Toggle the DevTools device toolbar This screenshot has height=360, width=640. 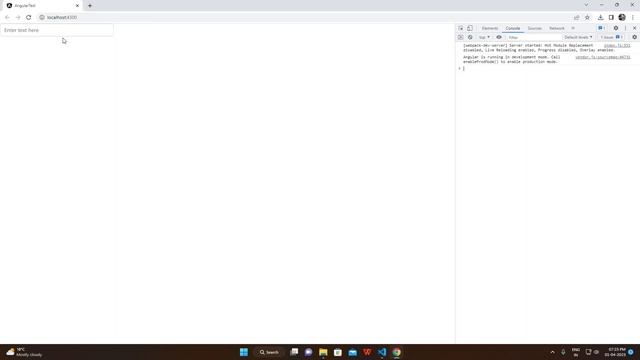(x=470, y=28)
